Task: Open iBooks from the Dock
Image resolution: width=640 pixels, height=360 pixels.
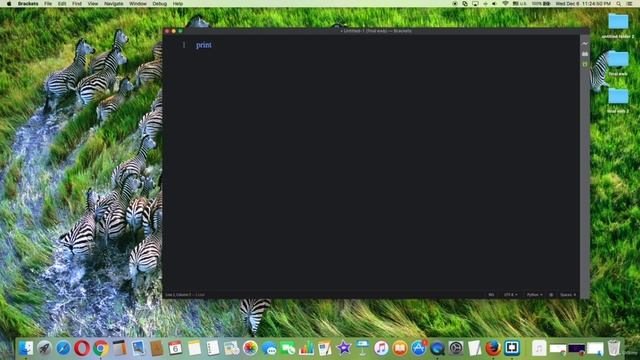Action: [x=400, y=348]
